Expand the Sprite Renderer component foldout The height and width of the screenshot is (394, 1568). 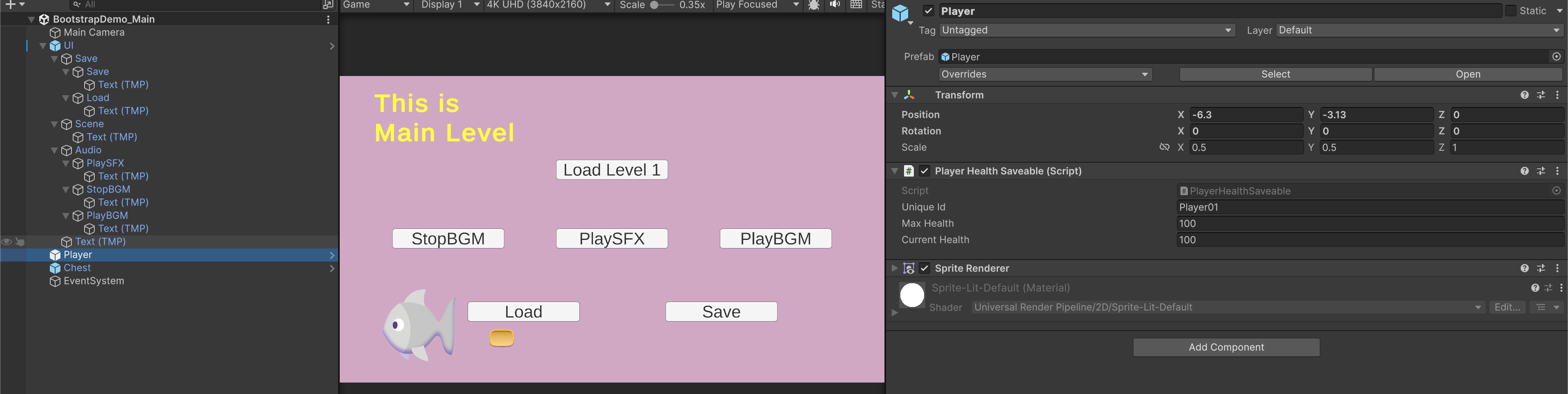point(894,269)
